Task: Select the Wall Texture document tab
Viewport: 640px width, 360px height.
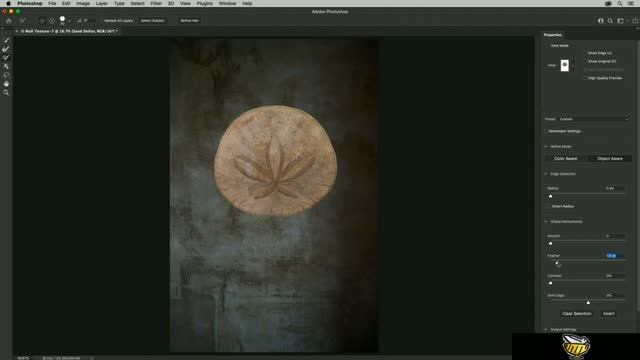Action: 69,31
